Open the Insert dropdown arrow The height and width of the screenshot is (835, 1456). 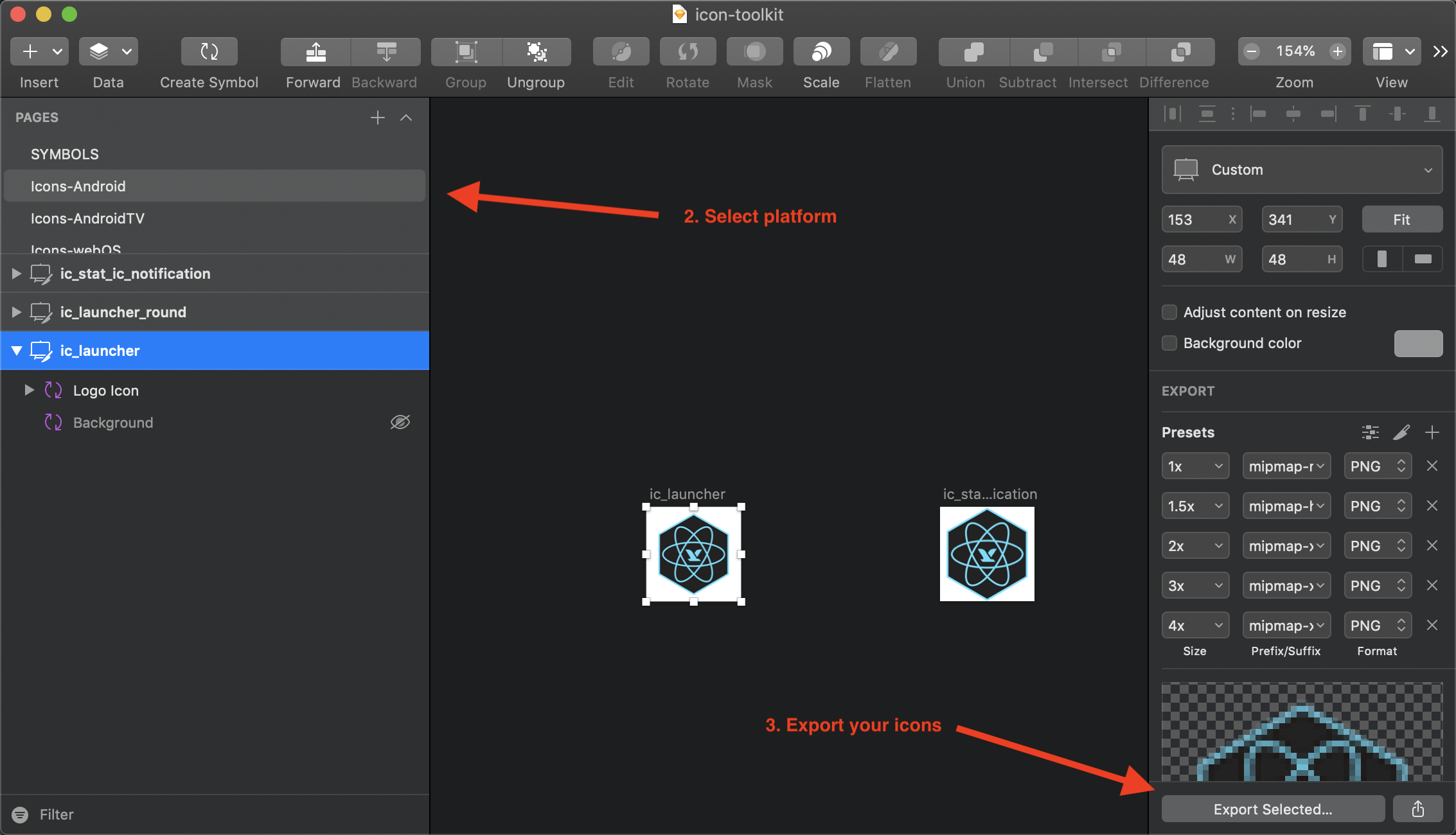57,51
